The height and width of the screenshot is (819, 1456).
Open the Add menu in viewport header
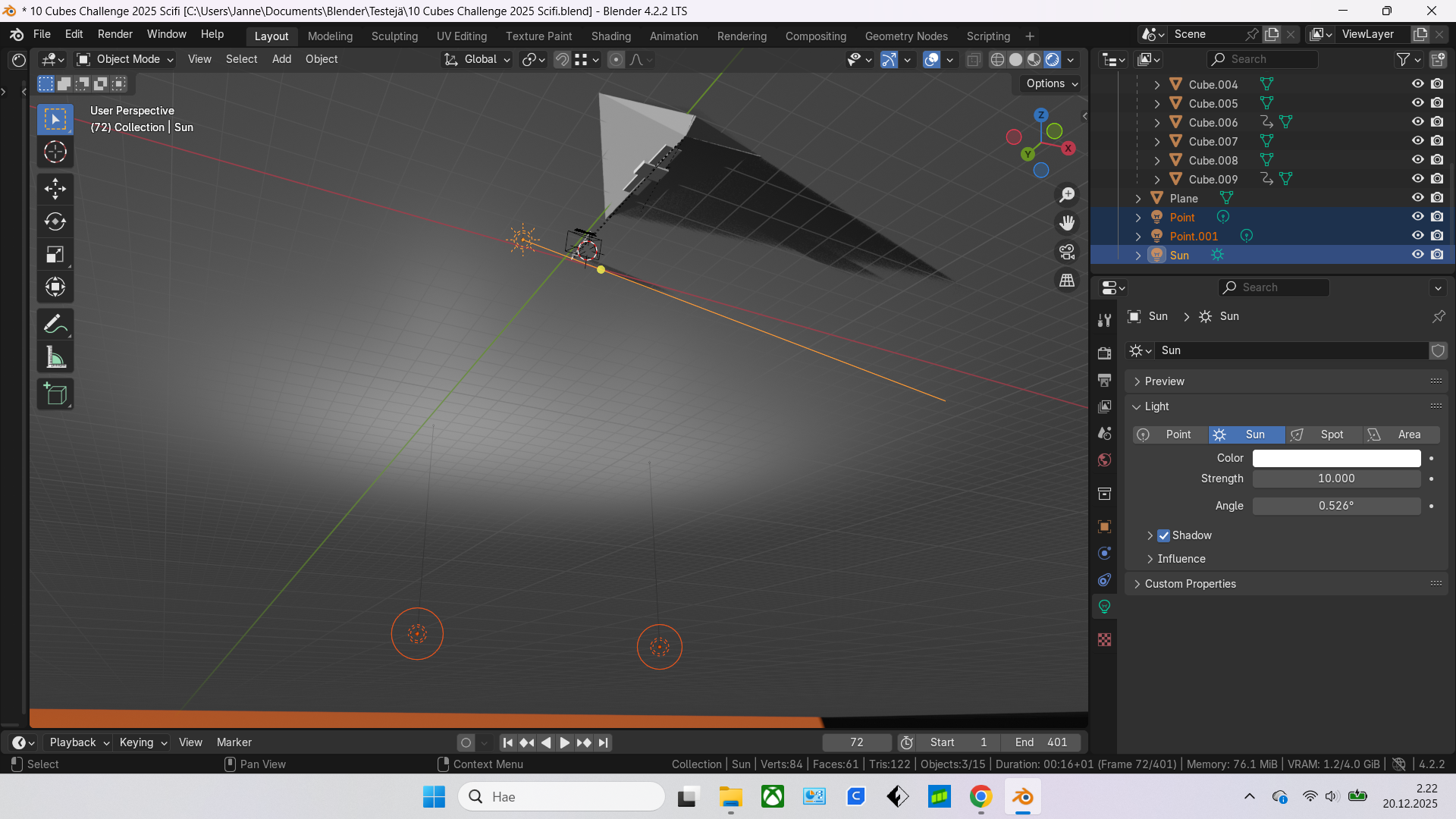(281, 59)
